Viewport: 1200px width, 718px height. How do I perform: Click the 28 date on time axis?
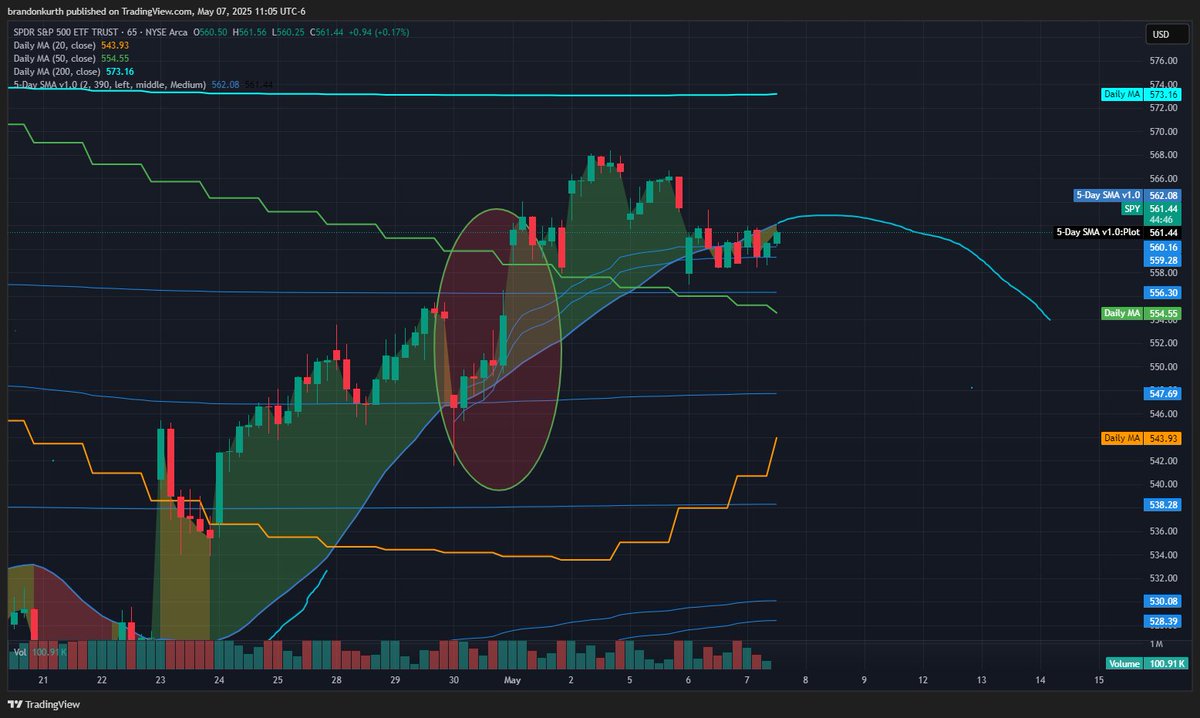337,680
